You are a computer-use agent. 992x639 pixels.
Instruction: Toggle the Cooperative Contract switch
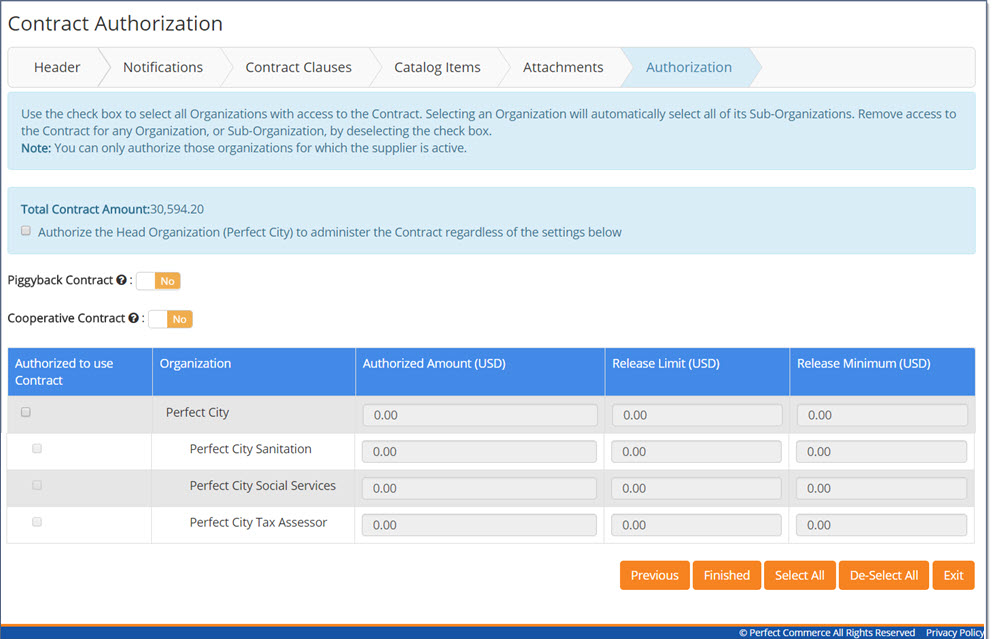click(x=170, y=319)
